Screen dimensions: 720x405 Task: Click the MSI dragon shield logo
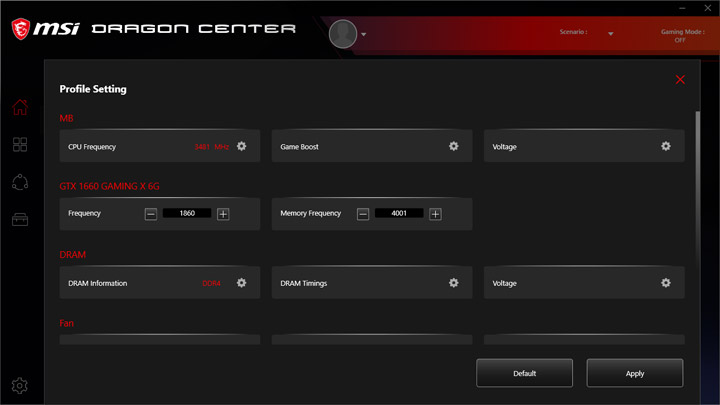21,29
